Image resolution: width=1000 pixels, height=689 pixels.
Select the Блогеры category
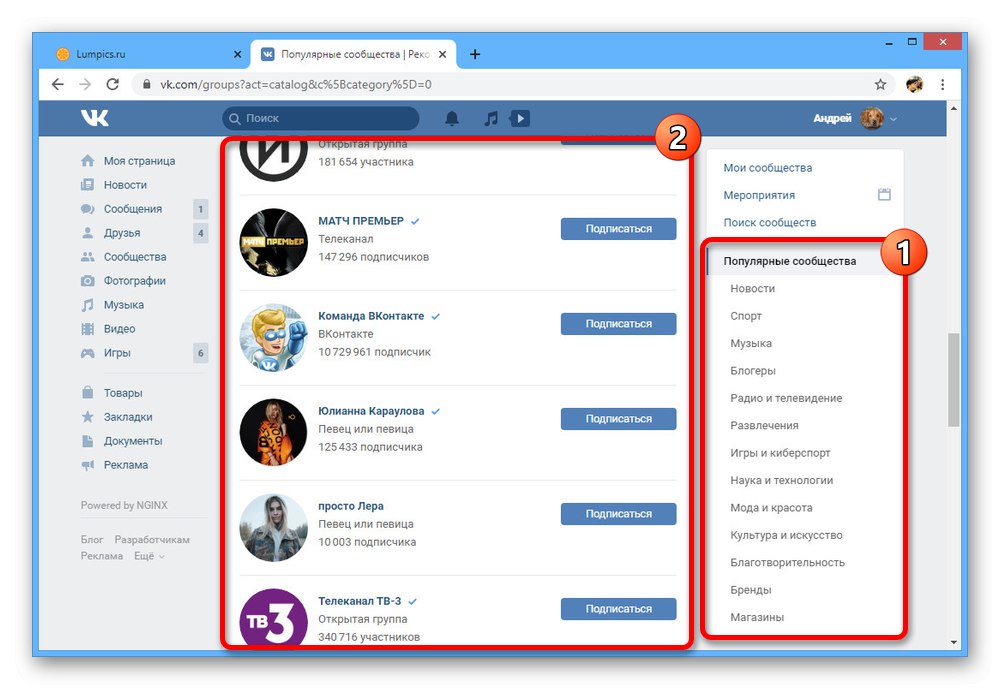pyautogui.click(x=753, y=371)
